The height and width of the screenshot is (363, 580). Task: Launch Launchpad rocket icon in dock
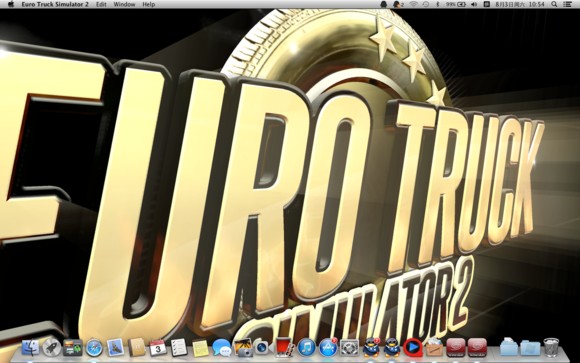(x=52, y=347)
